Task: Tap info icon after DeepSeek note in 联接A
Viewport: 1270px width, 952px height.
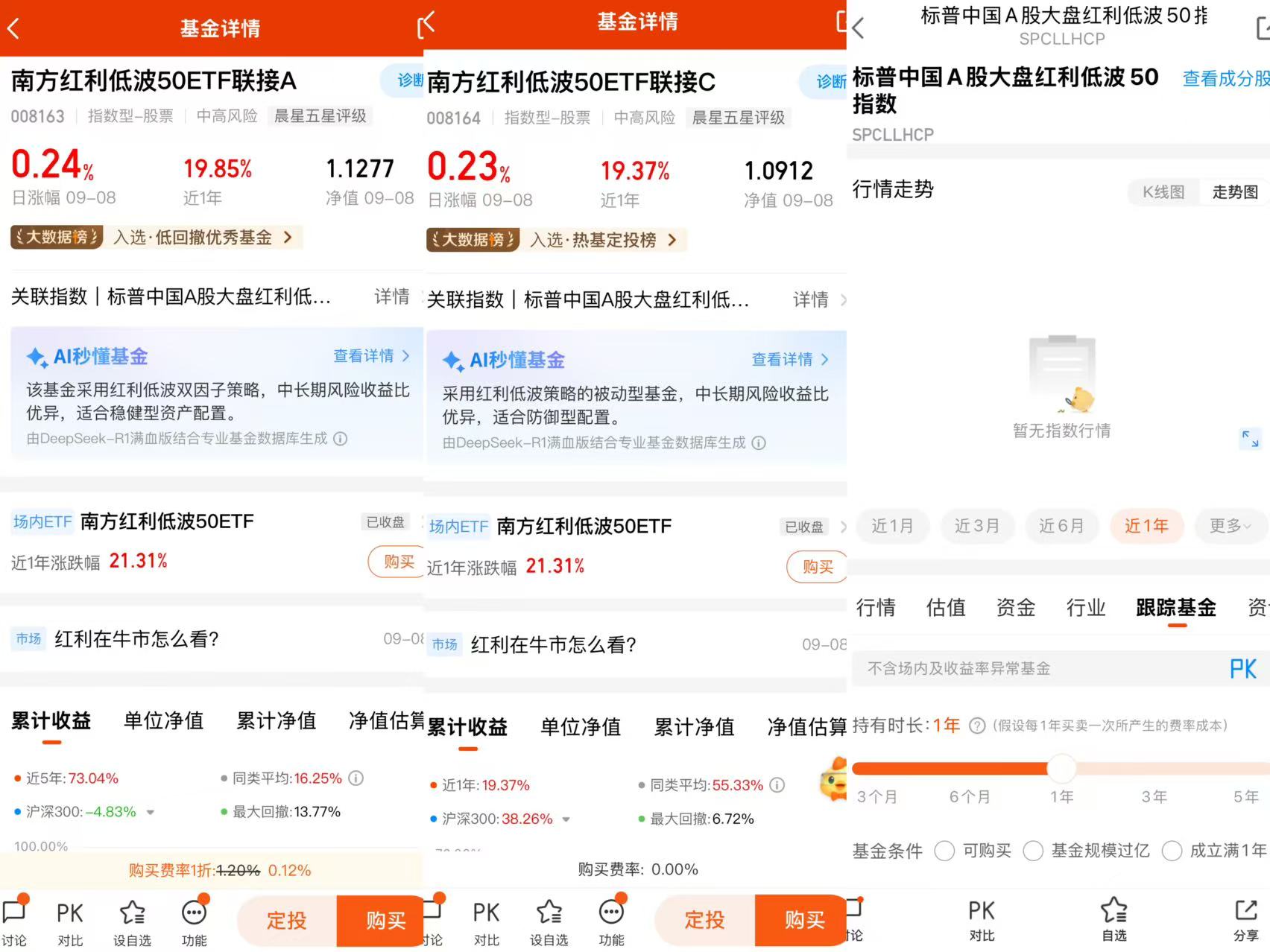Action: pyautogui.click(x=341, y=439)
